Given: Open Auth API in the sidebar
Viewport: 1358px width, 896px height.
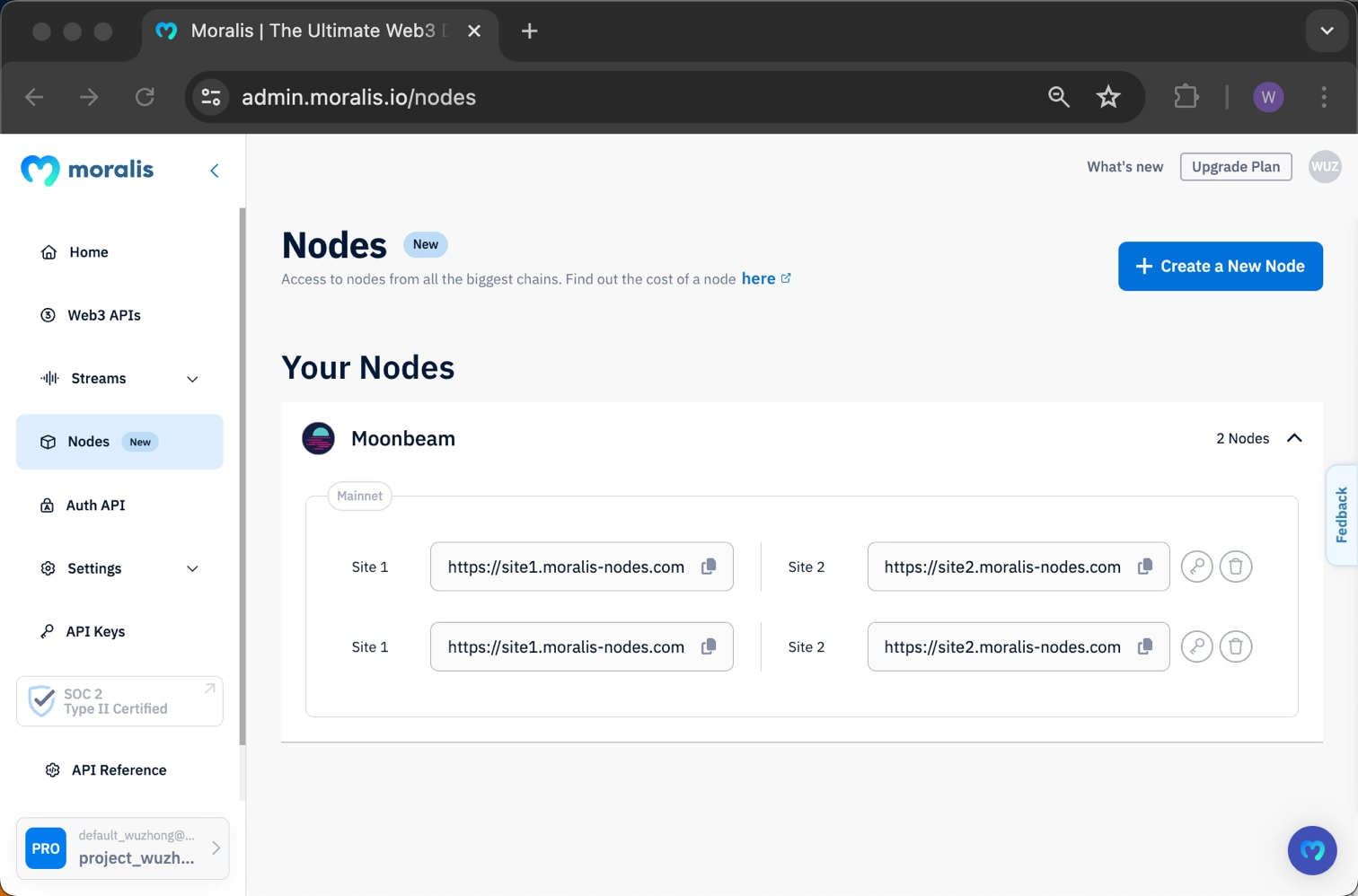Looking at the screenshot, I should tap(119, 505).
